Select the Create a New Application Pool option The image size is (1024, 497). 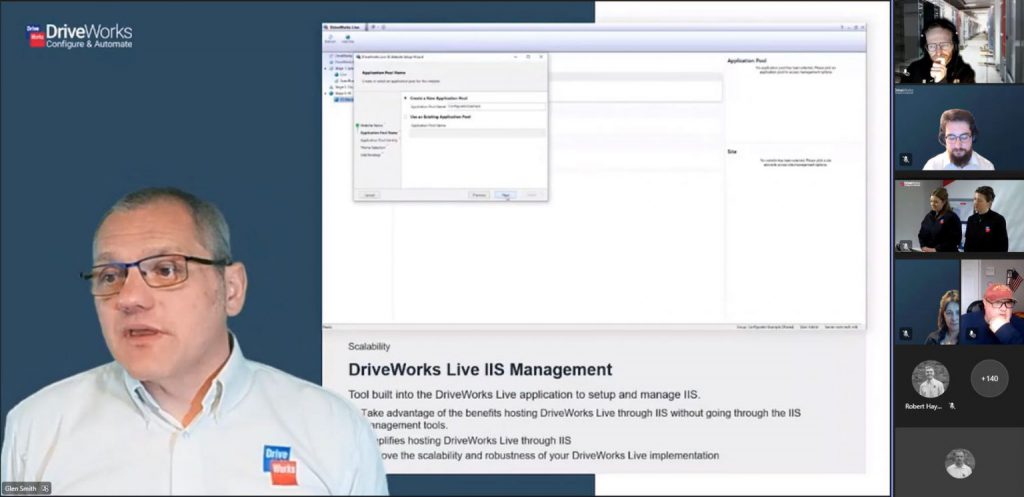tap(434, 98)
